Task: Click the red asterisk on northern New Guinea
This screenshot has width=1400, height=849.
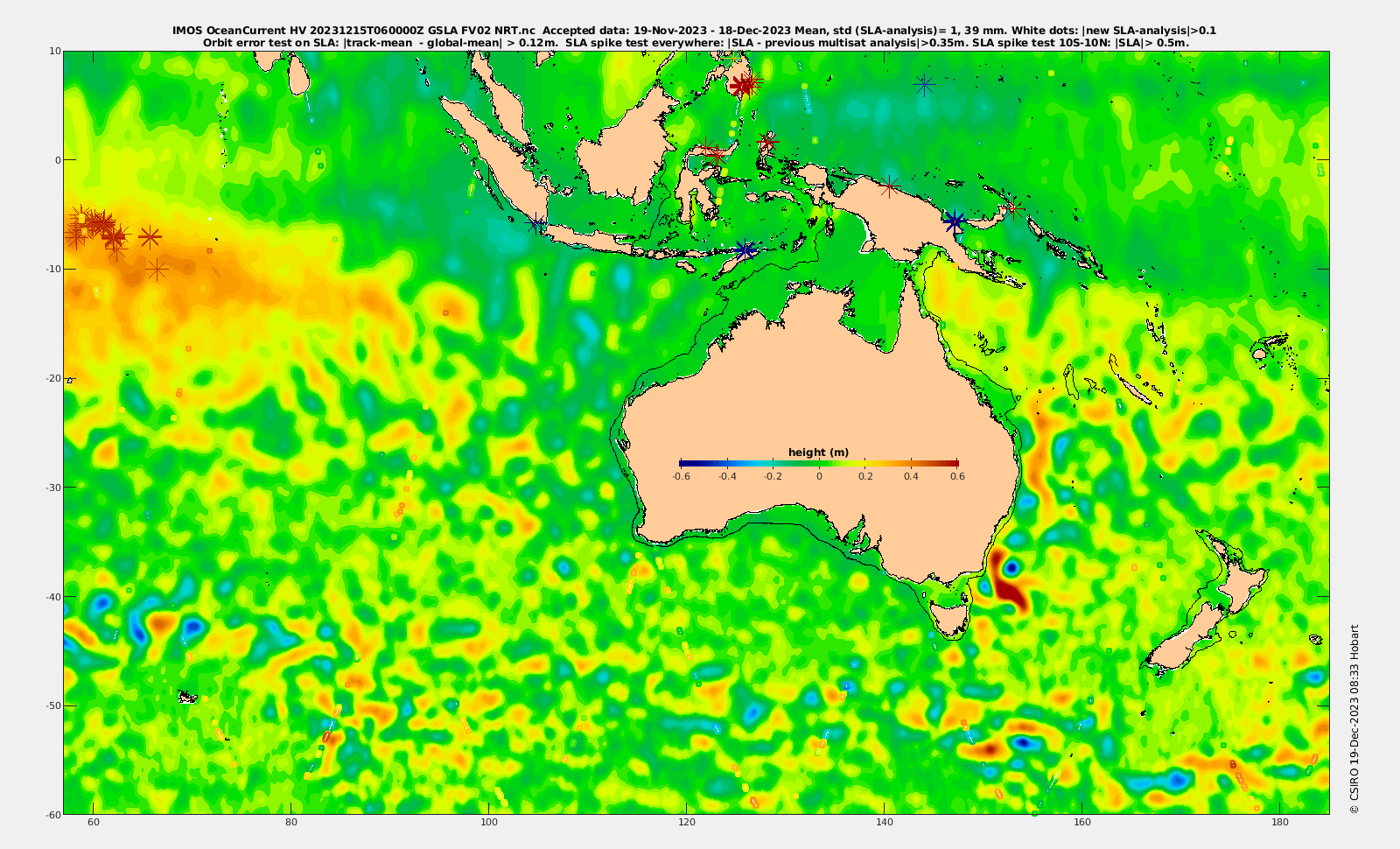Action: 889,186
